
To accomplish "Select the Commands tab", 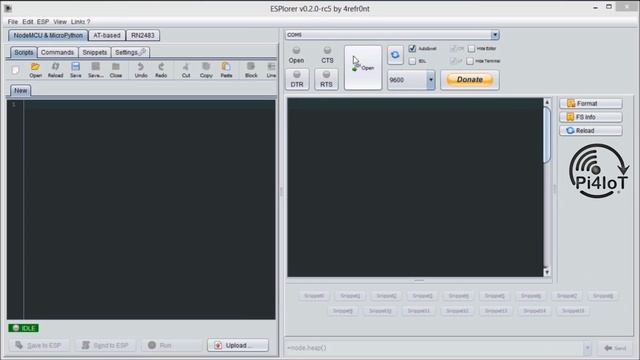I will point(57,52).
